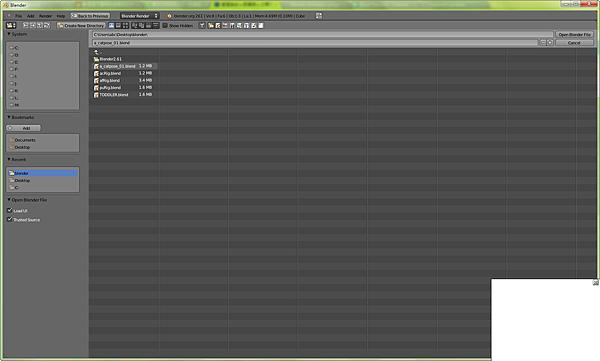Collapse the Bookmarks panel
600x361 pixels.
click(9, 117)
